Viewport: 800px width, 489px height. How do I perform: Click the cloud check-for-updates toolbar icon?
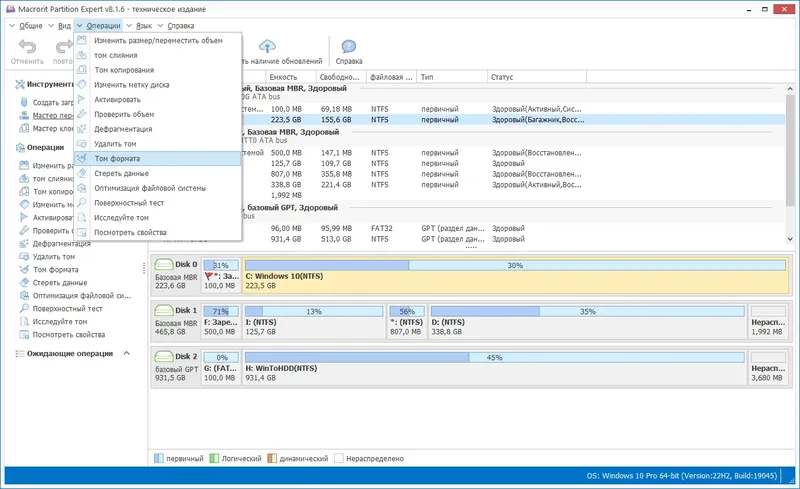[x=267, y=47]
